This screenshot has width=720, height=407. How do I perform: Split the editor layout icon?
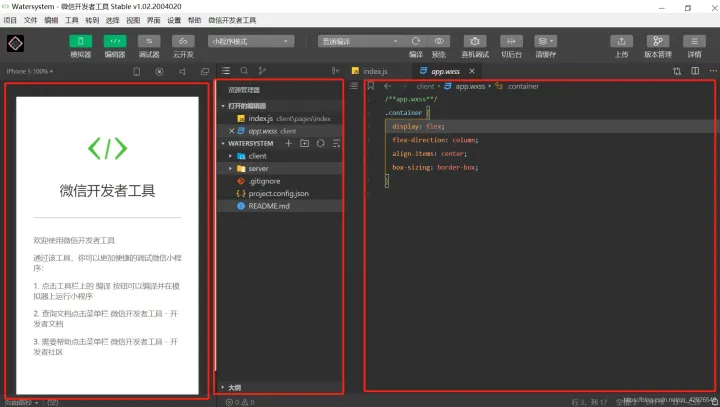695,71
